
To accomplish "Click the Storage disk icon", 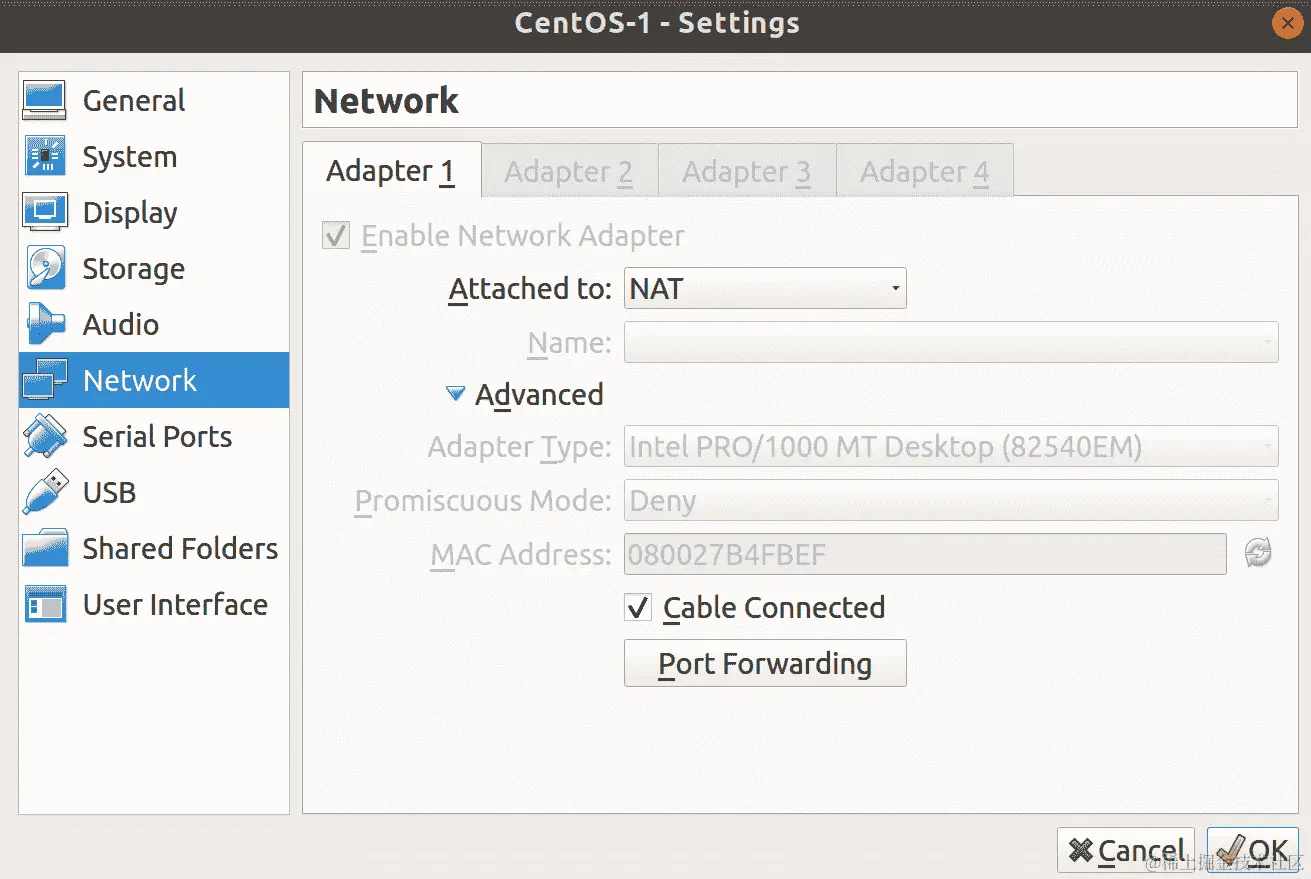I will tap(44, 268).
